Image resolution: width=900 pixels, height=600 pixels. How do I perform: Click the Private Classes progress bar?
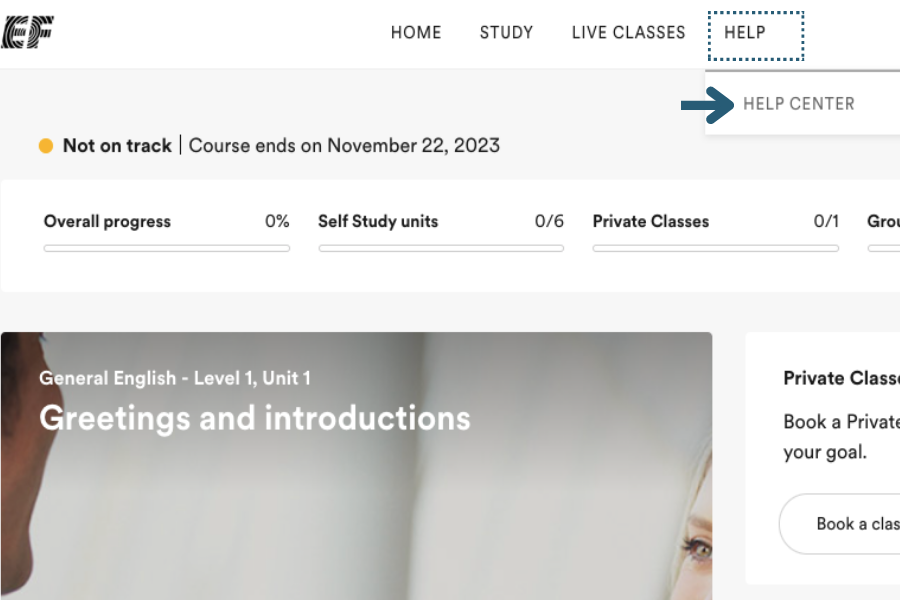click(x=715, y=248)
